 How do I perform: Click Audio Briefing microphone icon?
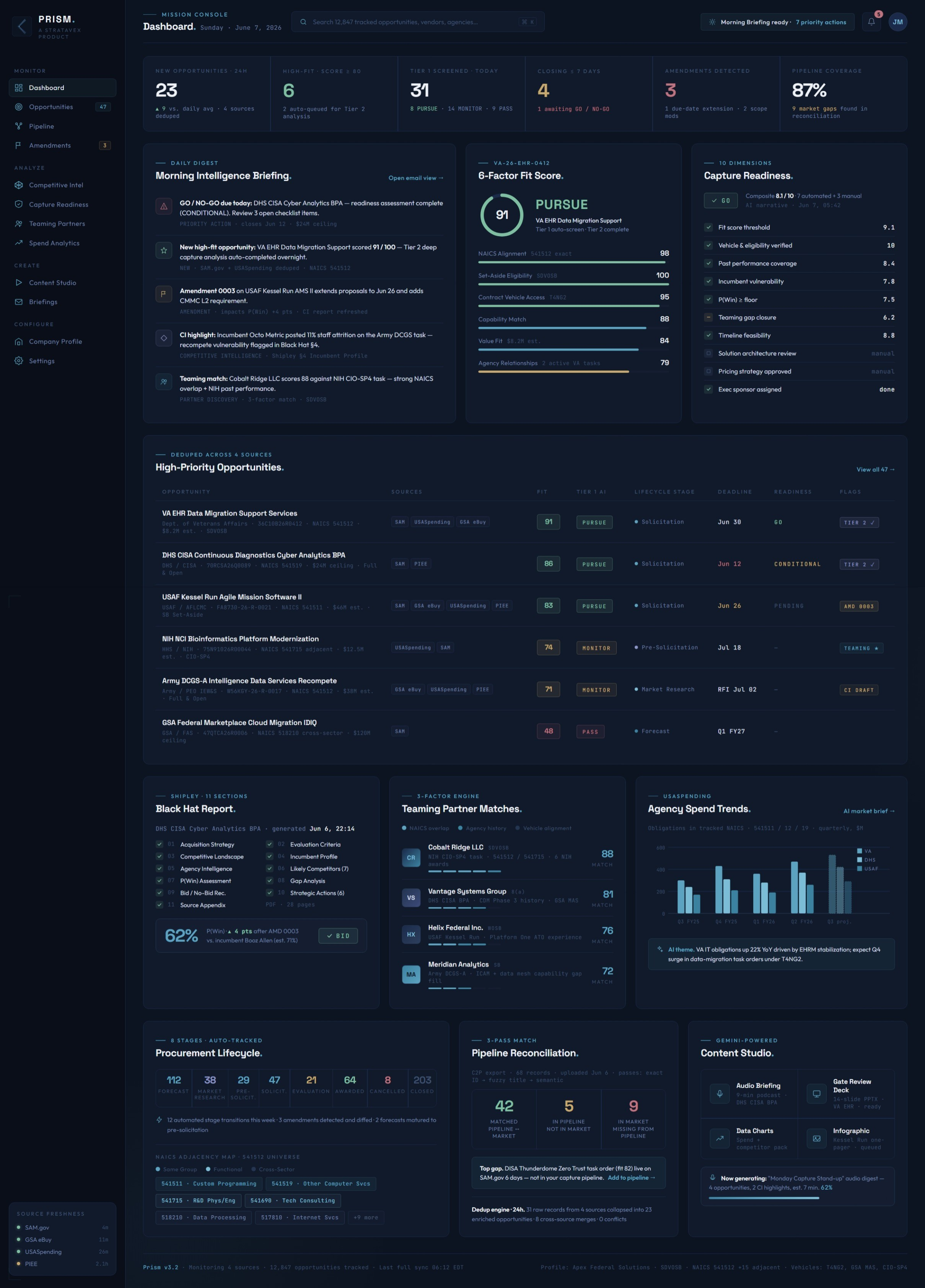pos(720,1093)
